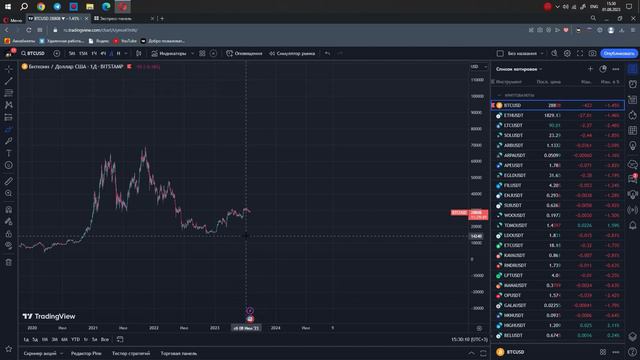Viewport: 640px width, 360px height.
Task: Open the Симулятор рынка replay button
Action: point(292,53)
